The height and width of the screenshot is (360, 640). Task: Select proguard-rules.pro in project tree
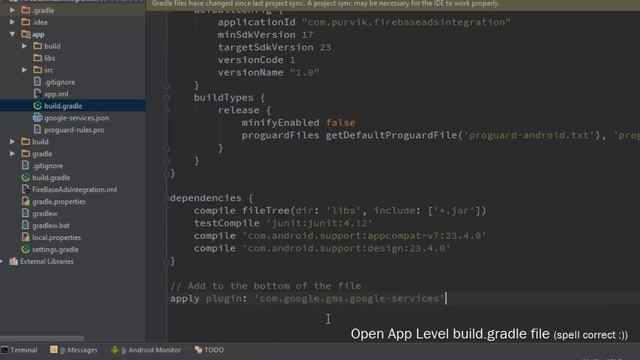pyautogui.click(x=74, y=130)
